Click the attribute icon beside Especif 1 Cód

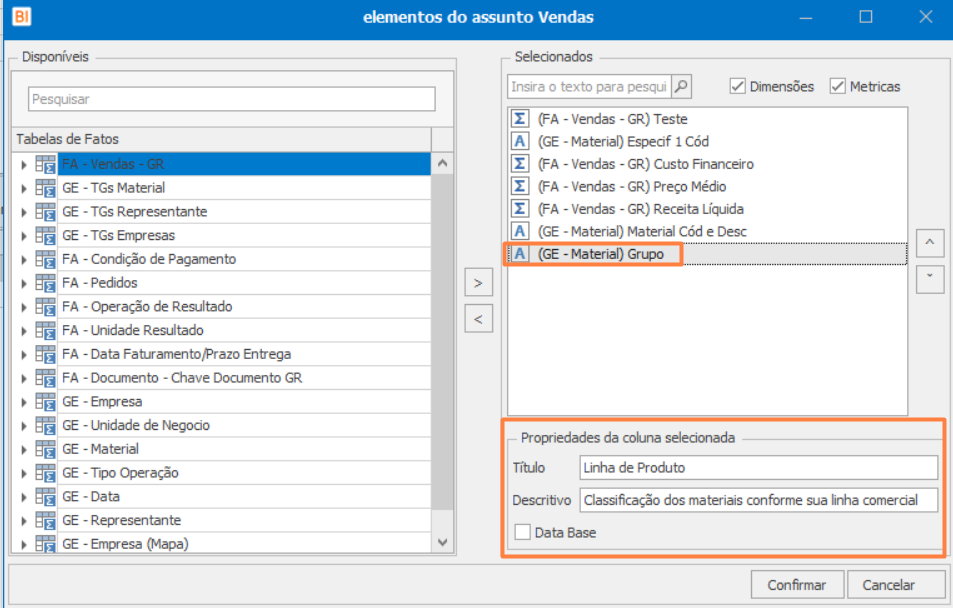point(520,141)
